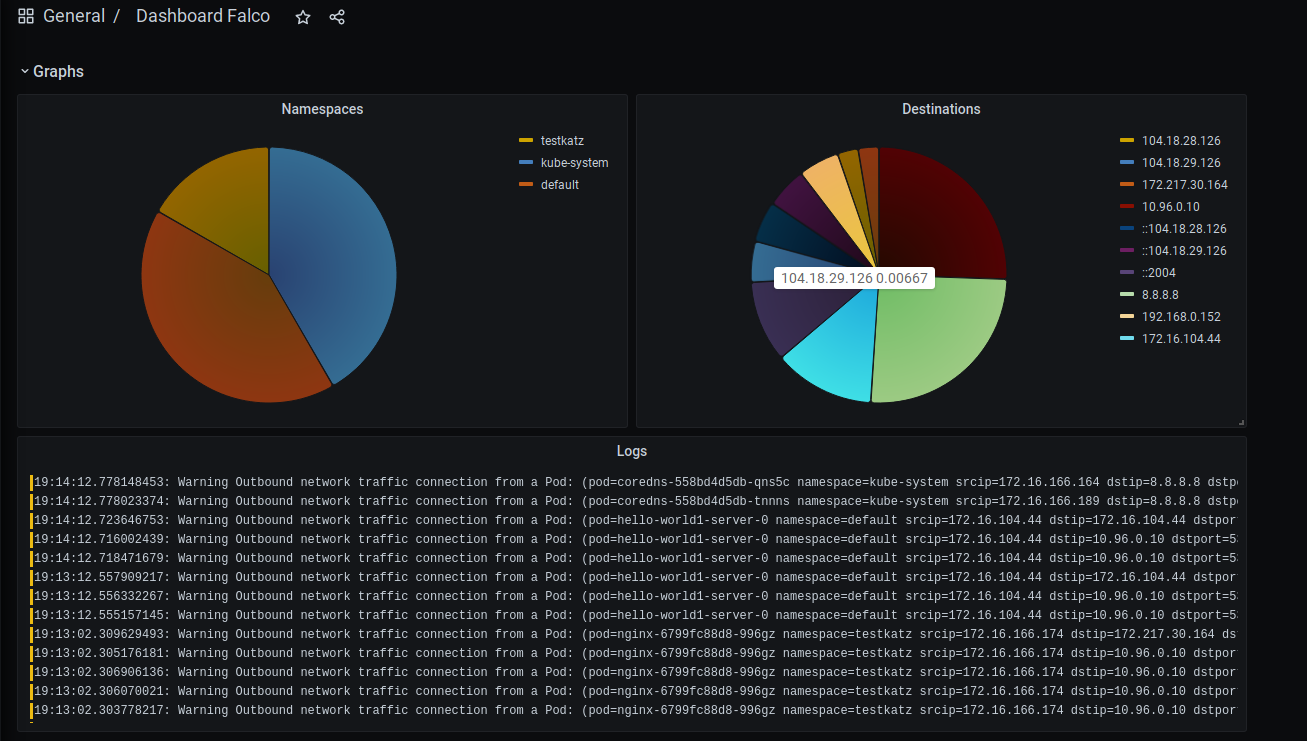Click the 172.16.104.44 legend color swatch
Viewport: 1307px width, 741px height.
pos(1127,339)
